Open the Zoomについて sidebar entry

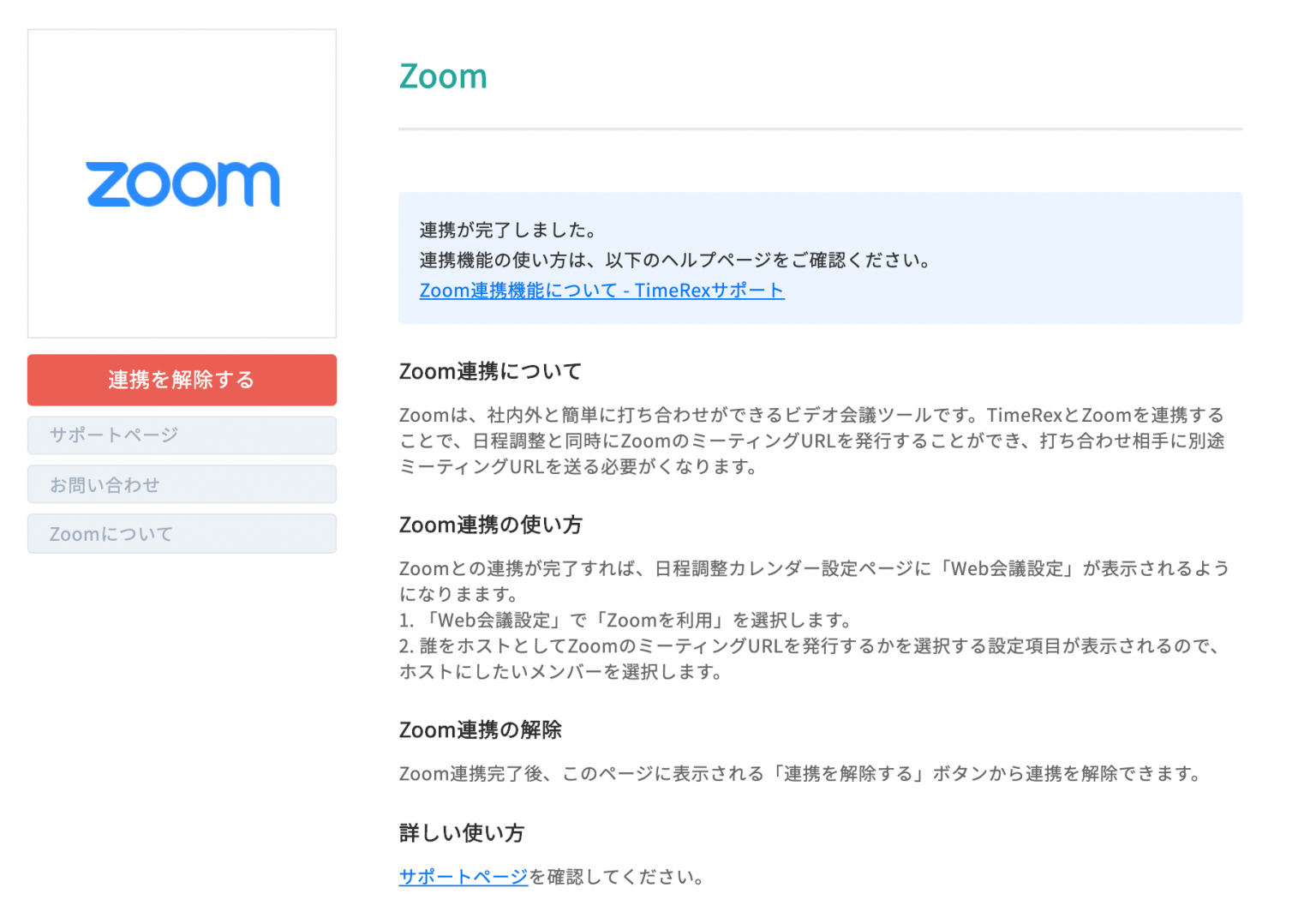tap(182, 533)
